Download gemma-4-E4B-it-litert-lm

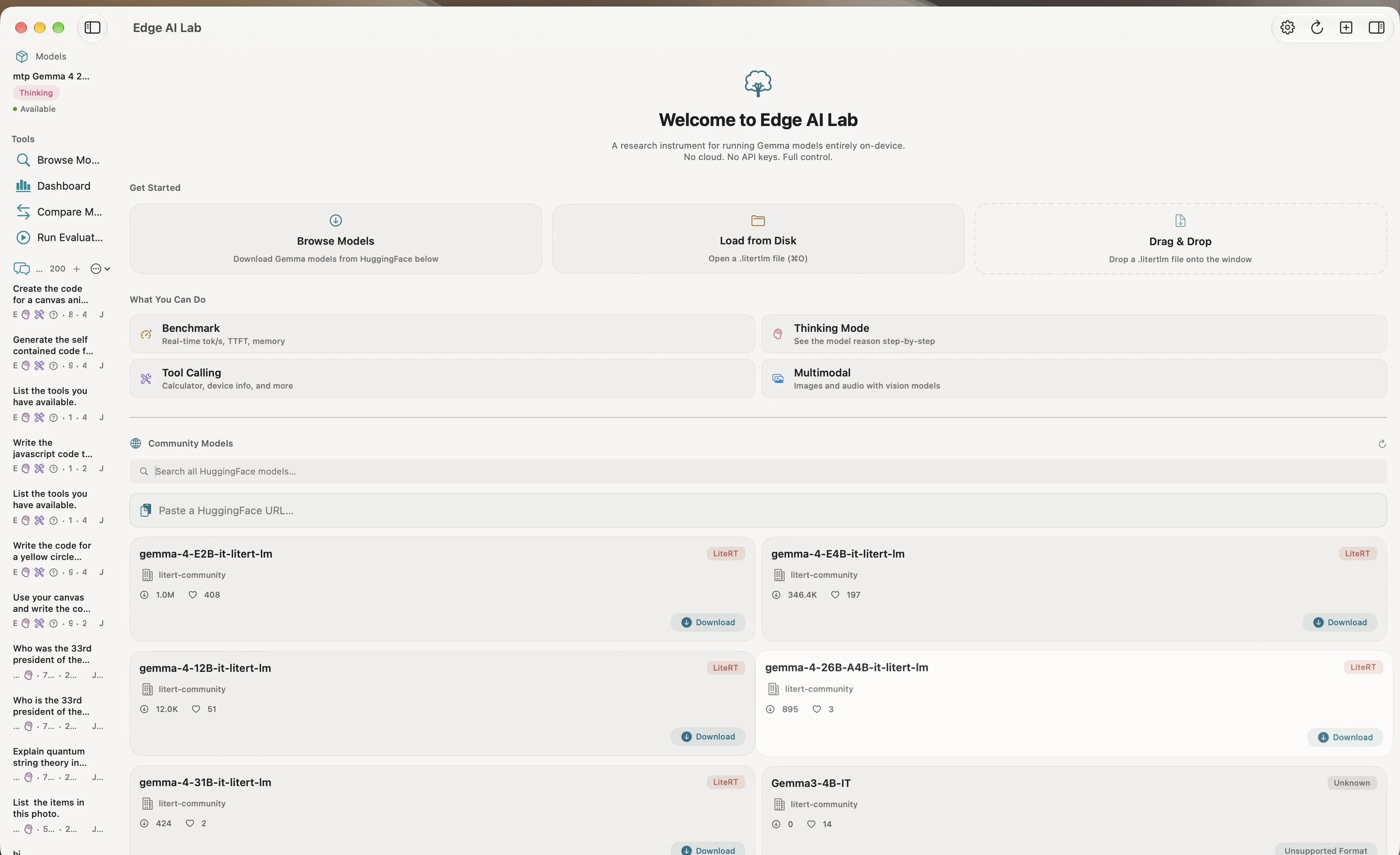click(x=1340, y=622)
